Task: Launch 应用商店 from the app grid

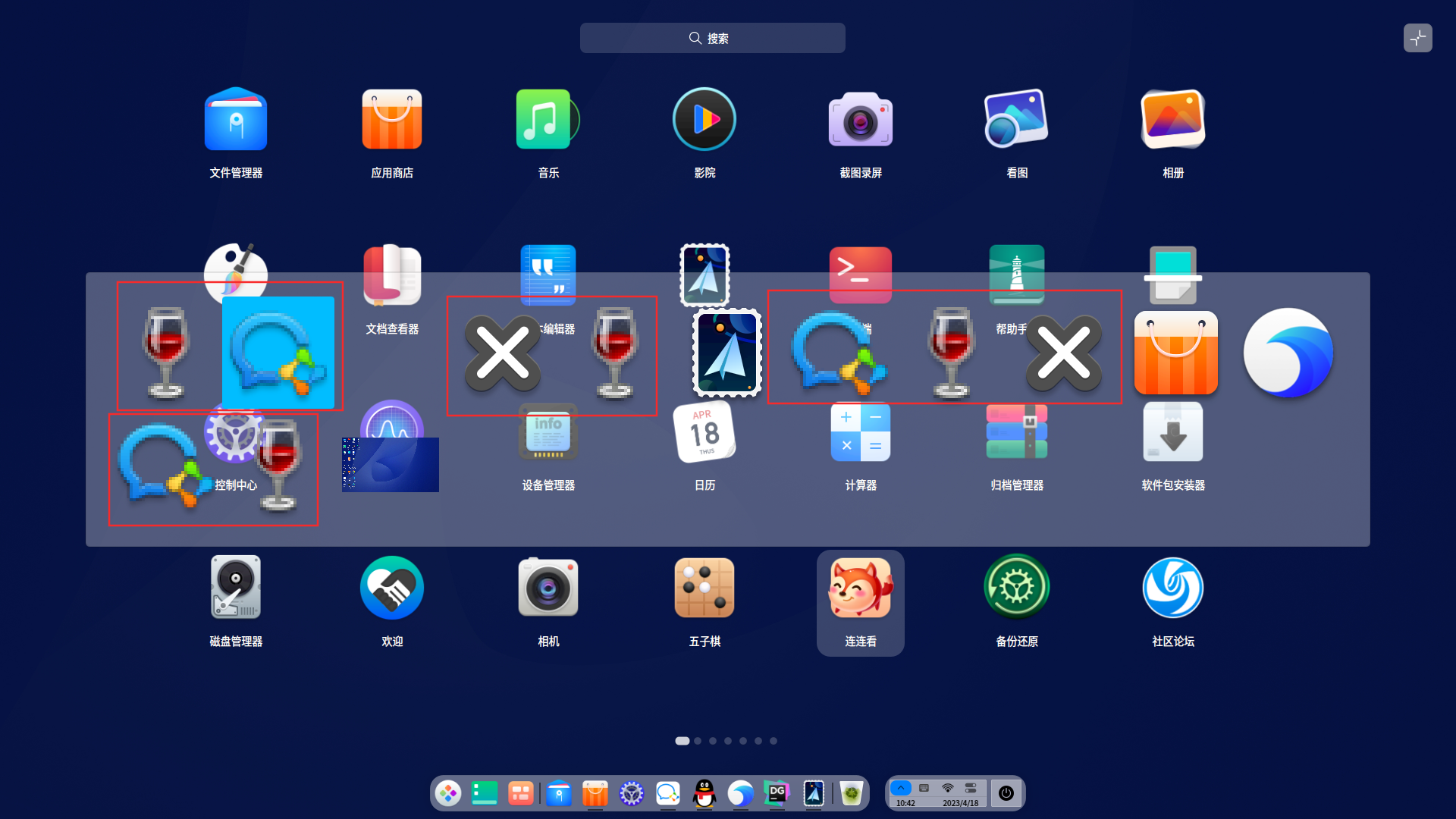Action: pyautogui.click(x=392, y=120)
